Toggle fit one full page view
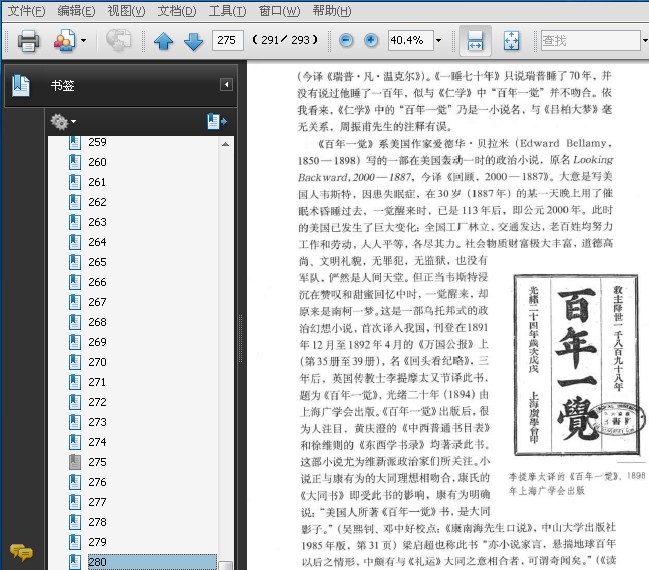Screen dimensions: 649x570 point(511,41)
